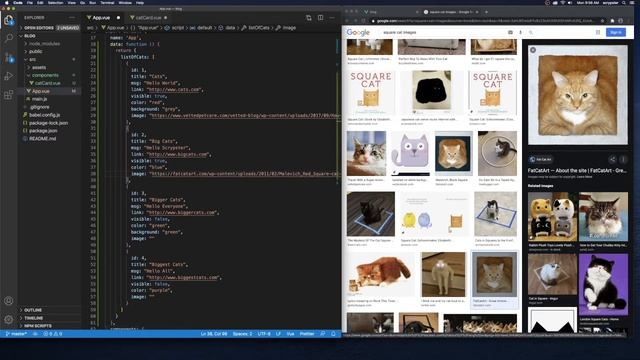640x360 pixels.
Task: Open the Manage gear in VS Code
Action: [9, 319]
